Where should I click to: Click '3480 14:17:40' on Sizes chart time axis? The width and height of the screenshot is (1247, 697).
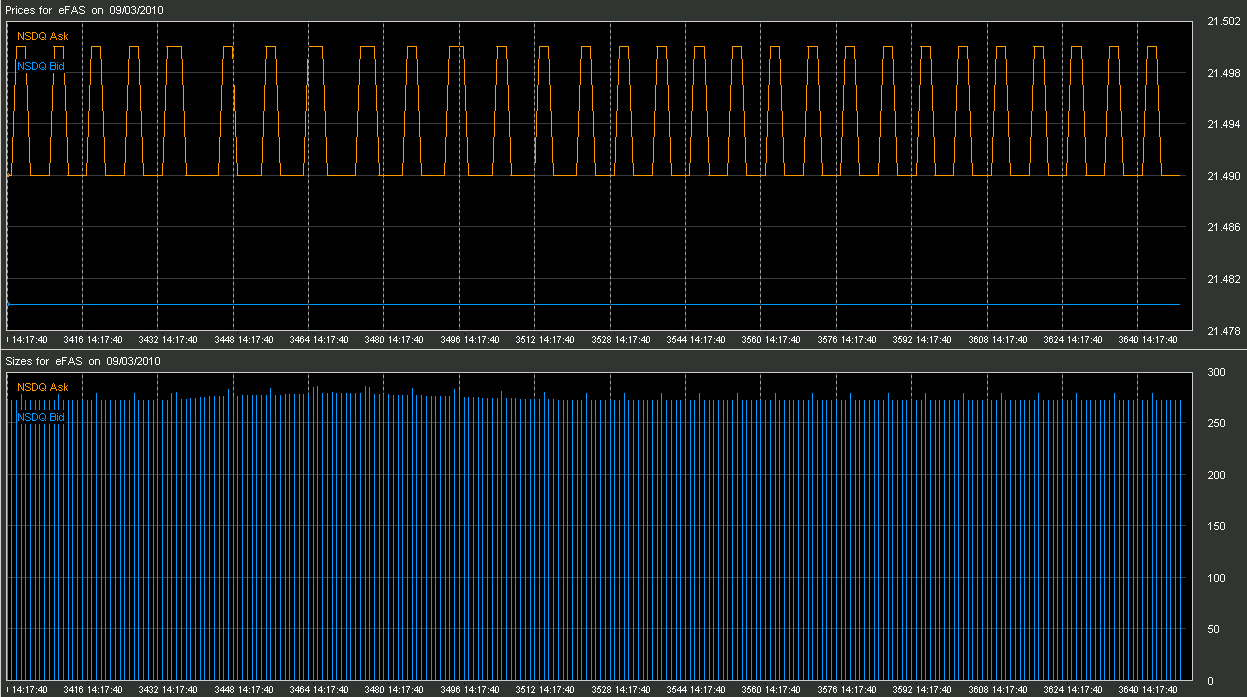pos(395,690)
